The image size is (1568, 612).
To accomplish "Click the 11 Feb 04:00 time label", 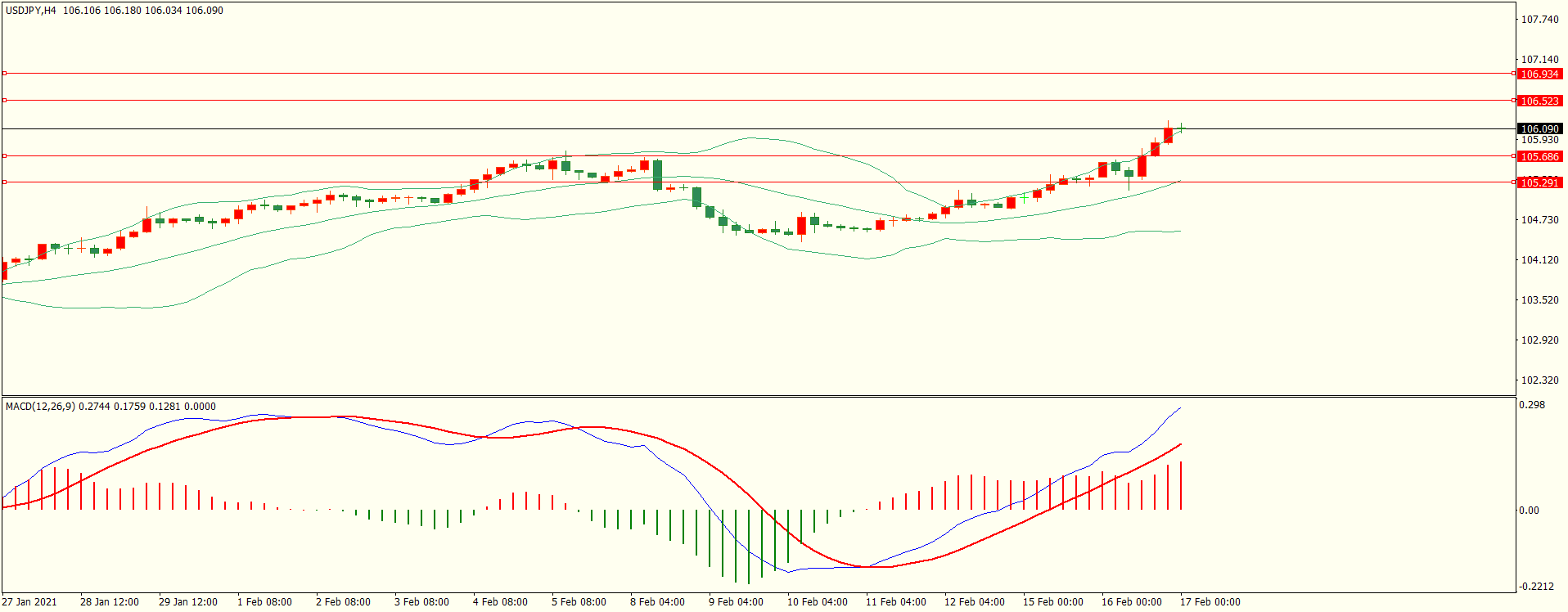I will pyautogui.click(x=896, y=602).
